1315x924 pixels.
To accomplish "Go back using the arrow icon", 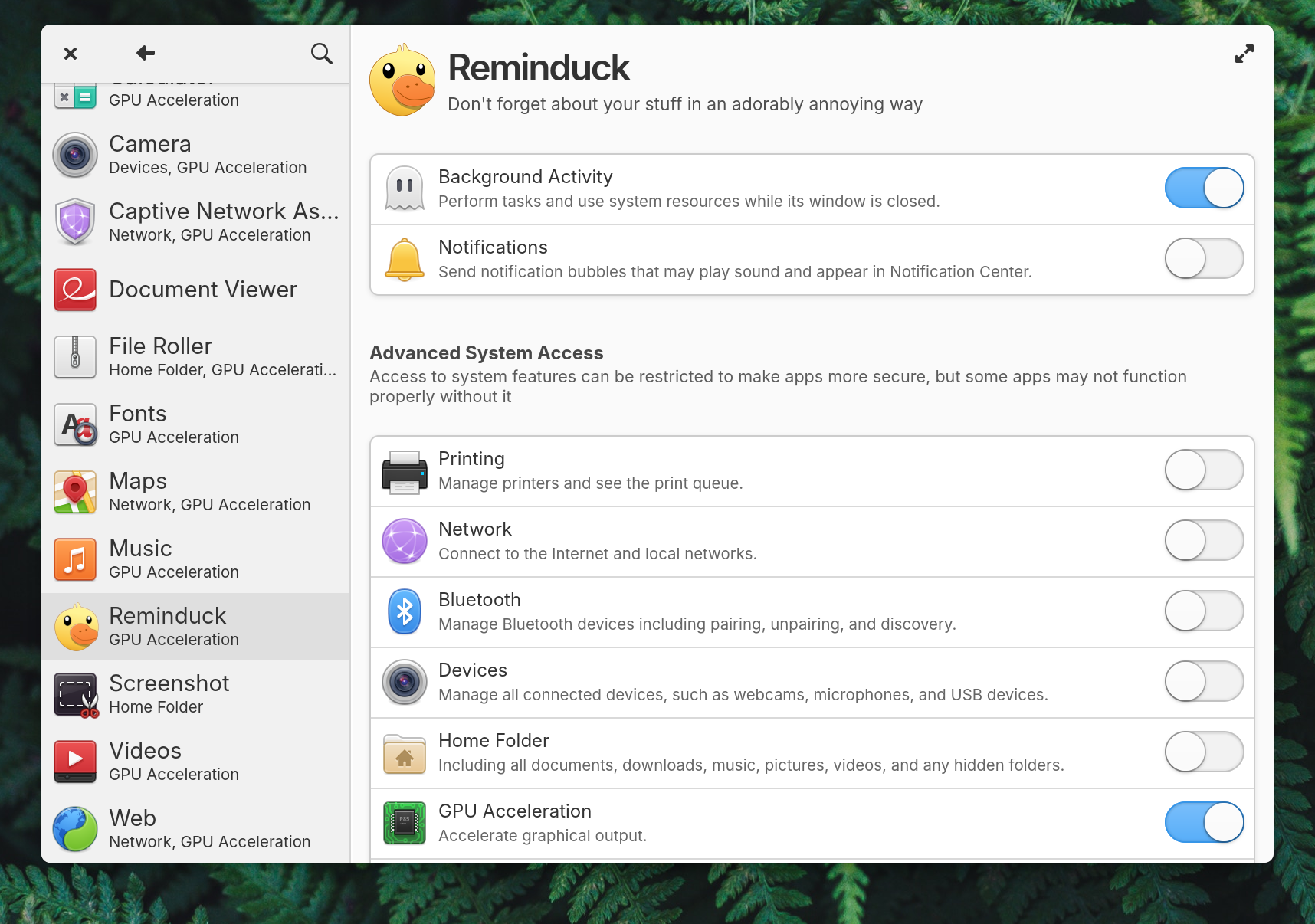I will tap(146, 53).
